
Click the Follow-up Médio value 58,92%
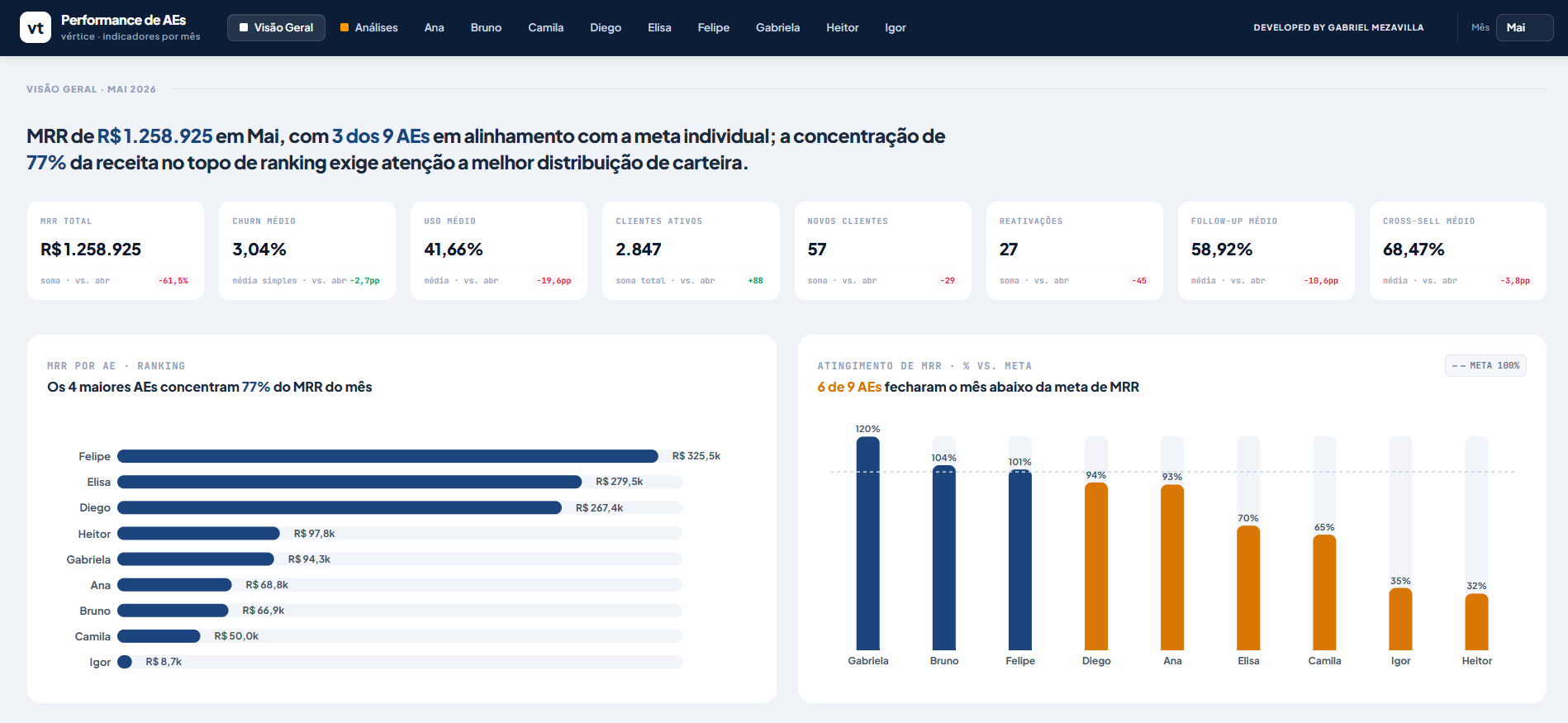click(1222, 250)
